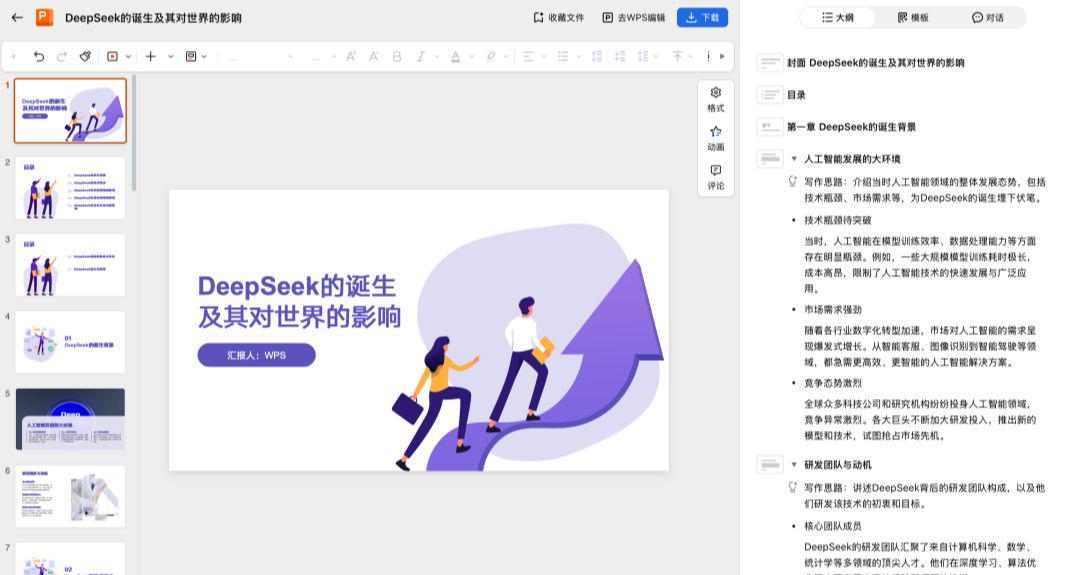Open the 评论 comments panel
Image resolution: width=1080 pixels, height=575 pixels.
click(716, 177)
